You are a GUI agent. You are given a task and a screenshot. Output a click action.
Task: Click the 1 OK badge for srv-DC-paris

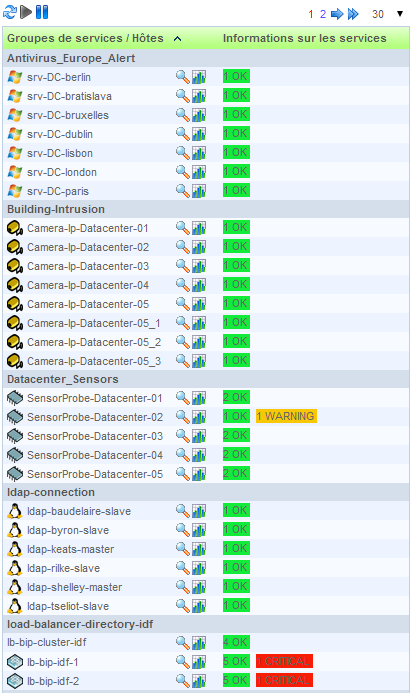(236, 190)
